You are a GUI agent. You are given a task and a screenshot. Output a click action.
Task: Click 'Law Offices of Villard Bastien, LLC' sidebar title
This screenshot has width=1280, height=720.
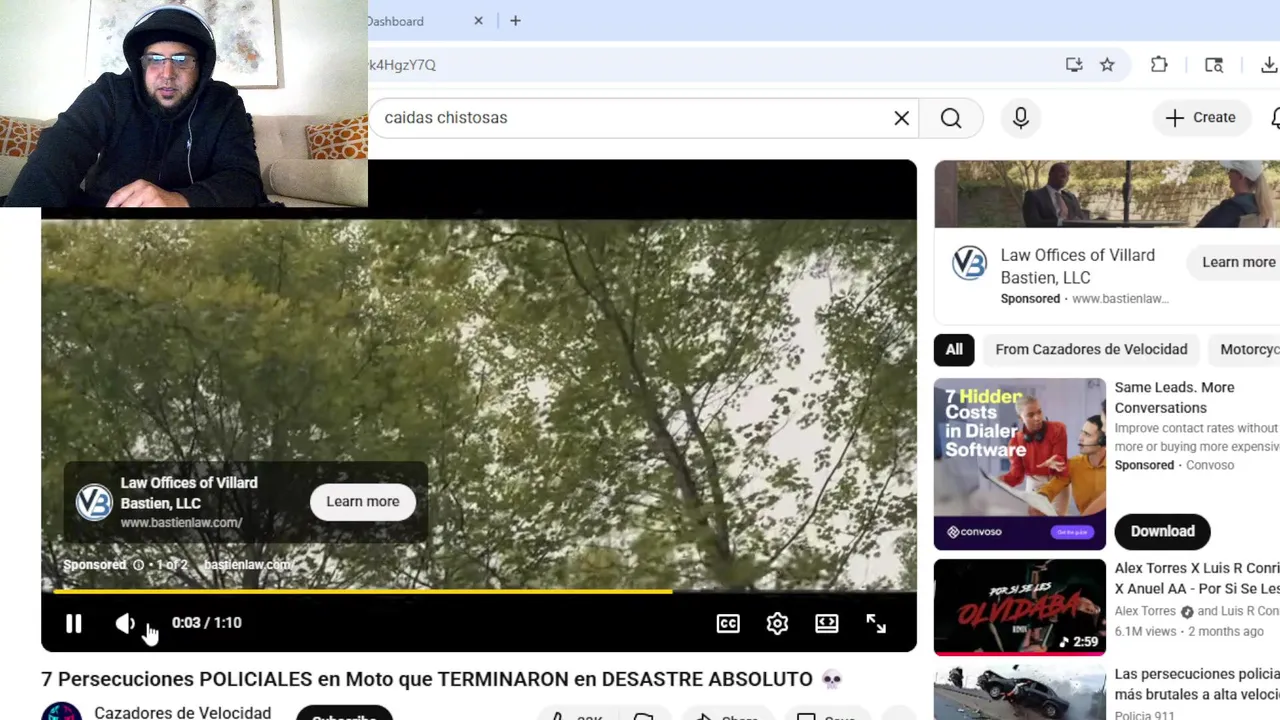click(1077, 266)
